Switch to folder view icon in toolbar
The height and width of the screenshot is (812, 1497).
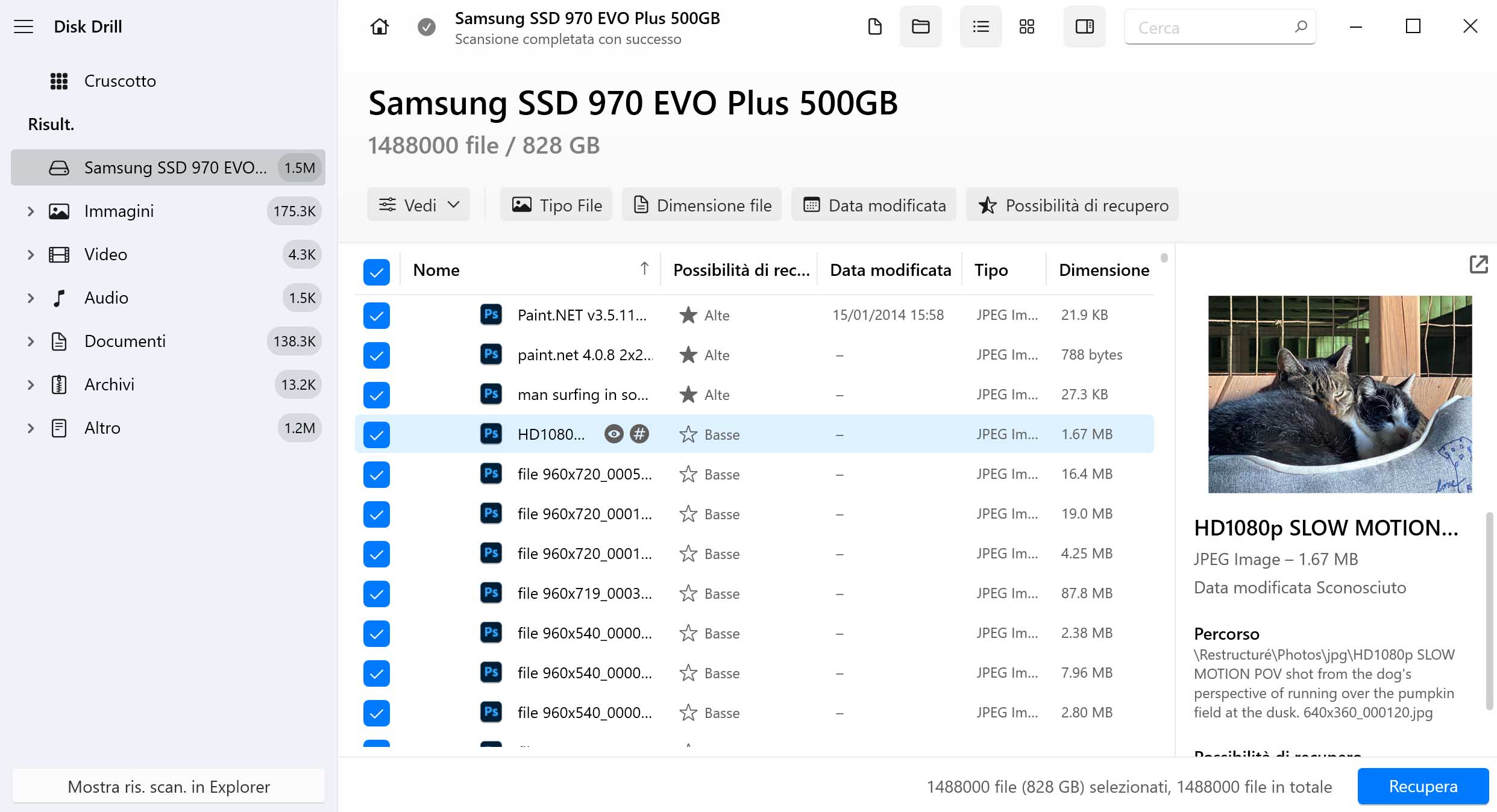point(920,27)
